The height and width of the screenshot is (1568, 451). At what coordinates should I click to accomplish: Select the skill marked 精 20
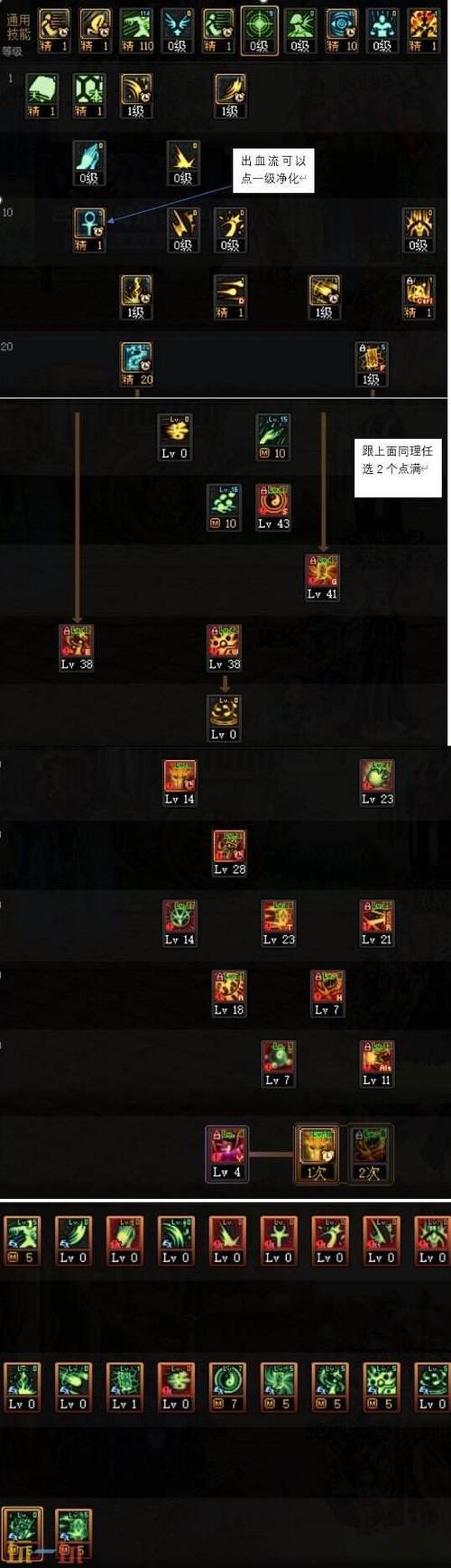pyautogui.click(x=137, y=365)
